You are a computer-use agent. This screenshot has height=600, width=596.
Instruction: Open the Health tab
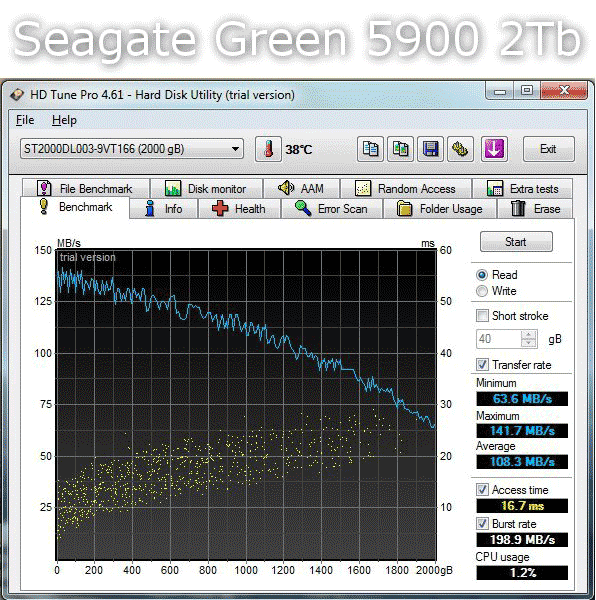pos(239,209)
